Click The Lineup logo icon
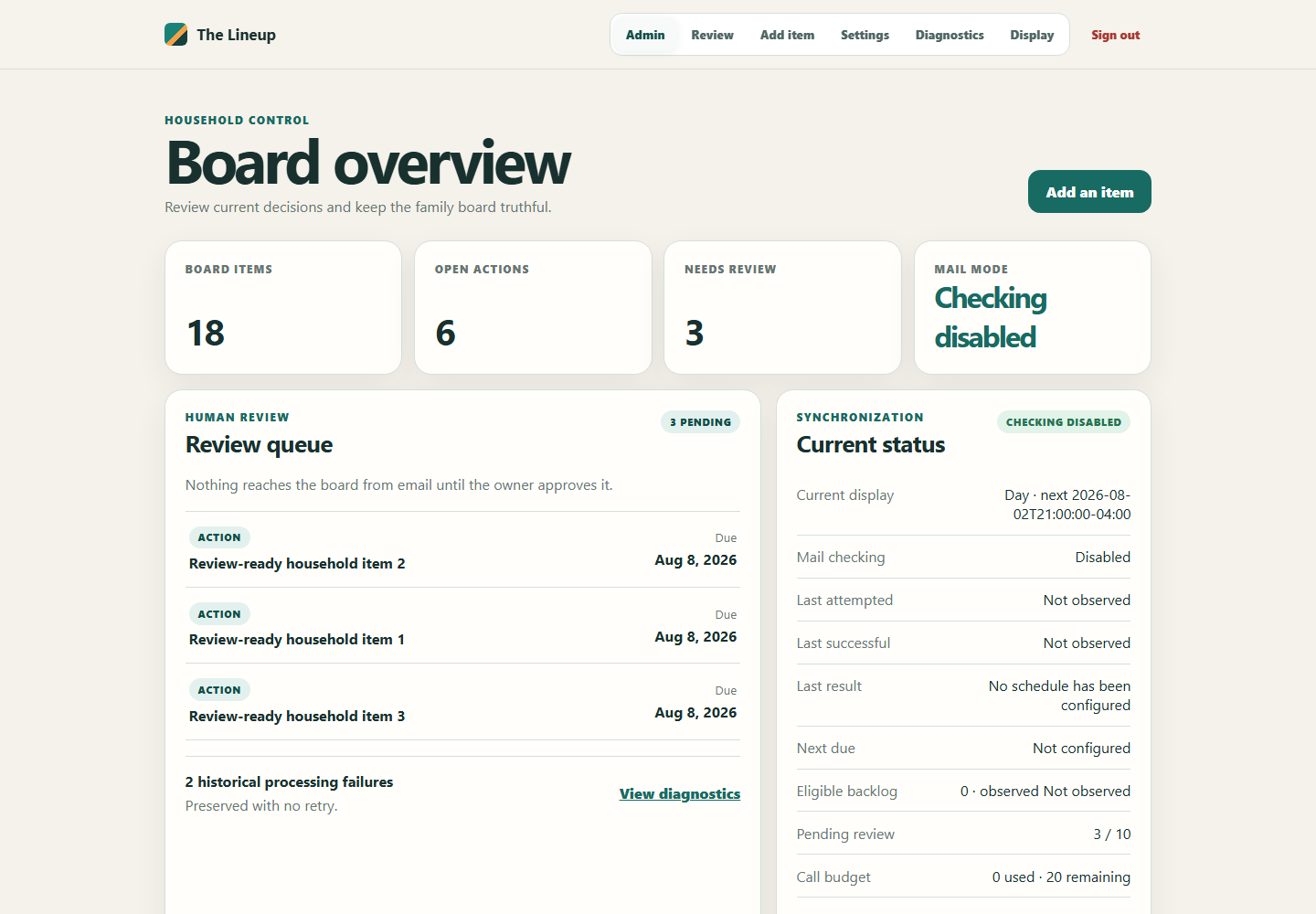This screenshot has width=1316, height=914. point(176,35)
